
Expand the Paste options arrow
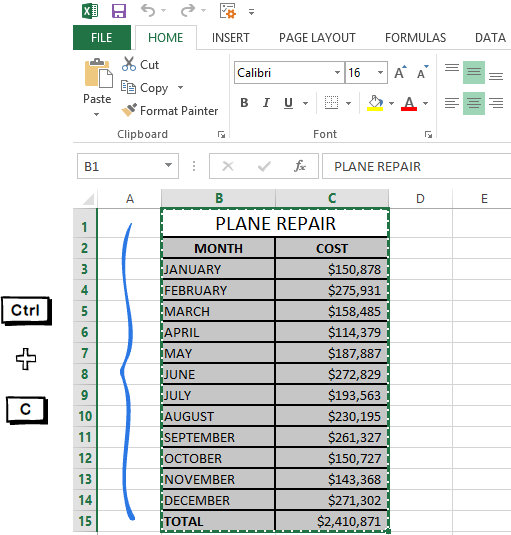(x=97, y=114)
